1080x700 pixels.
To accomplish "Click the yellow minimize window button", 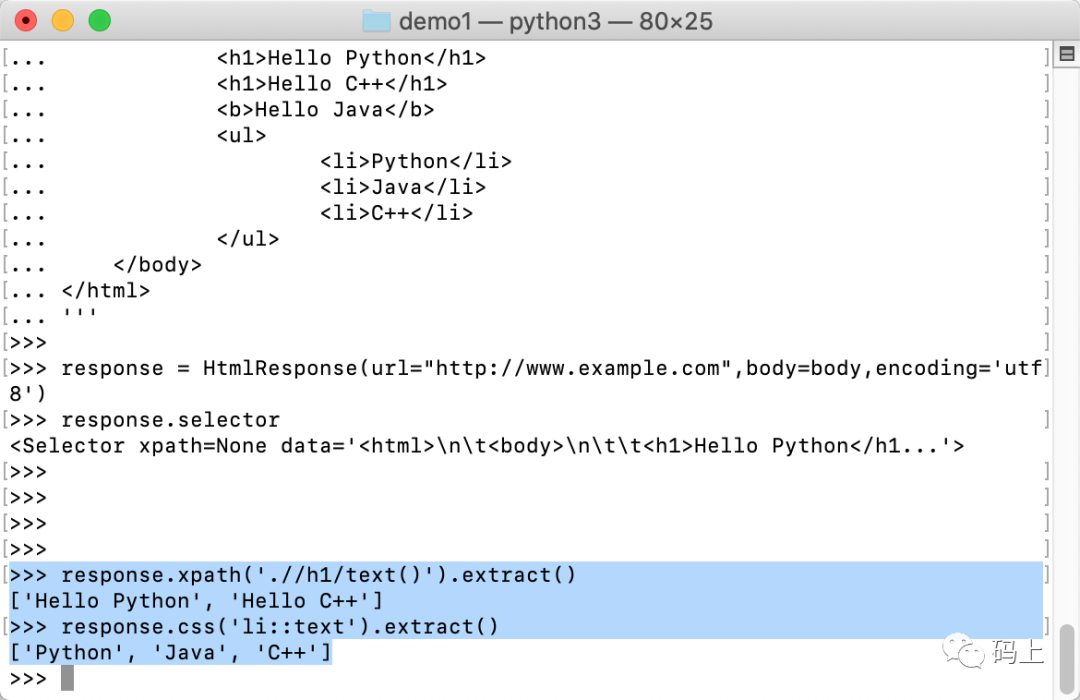I will 63,21.
